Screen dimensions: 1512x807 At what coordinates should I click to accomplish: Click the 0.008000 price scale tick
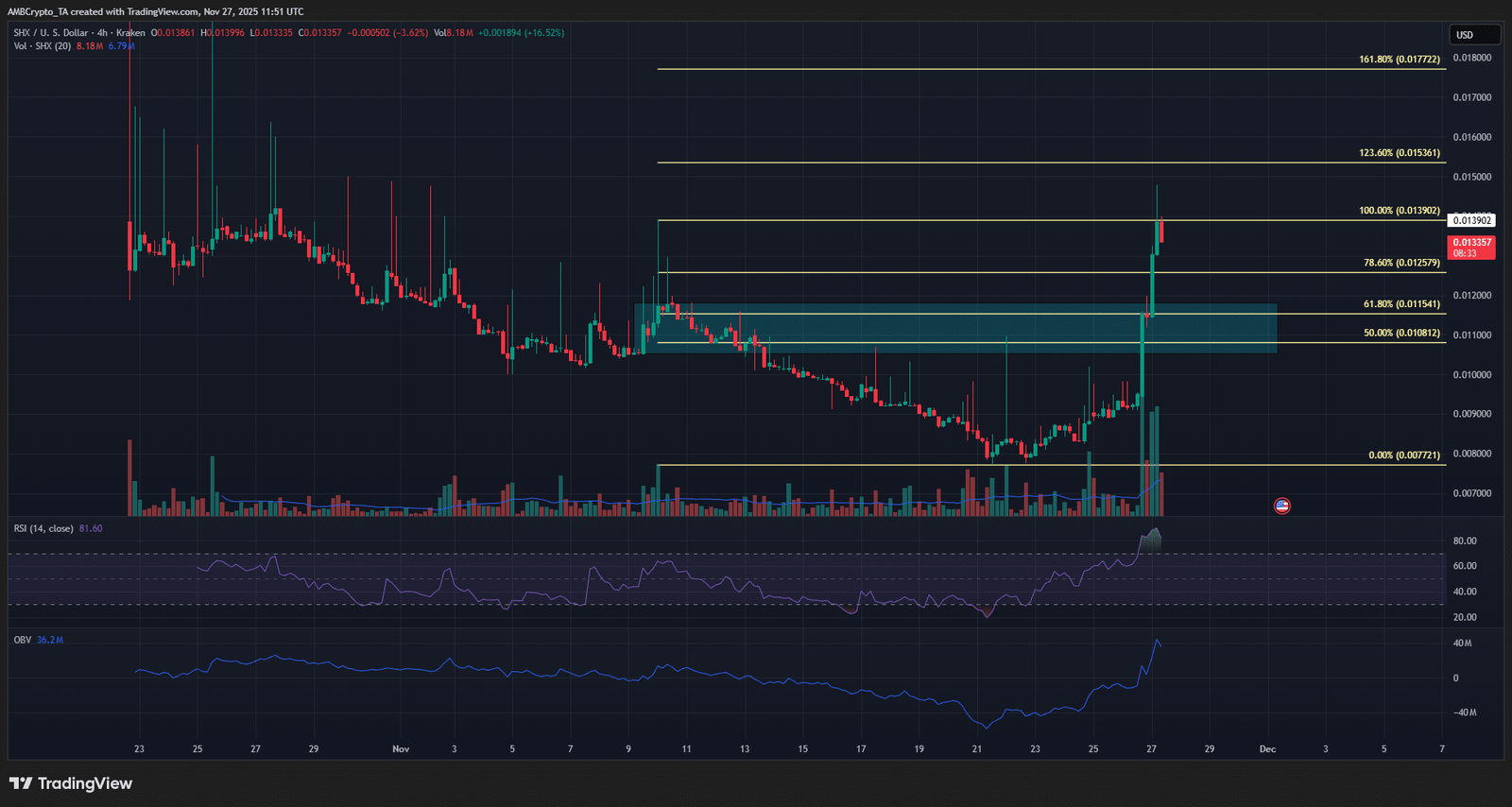click(x=1471, y=454)
